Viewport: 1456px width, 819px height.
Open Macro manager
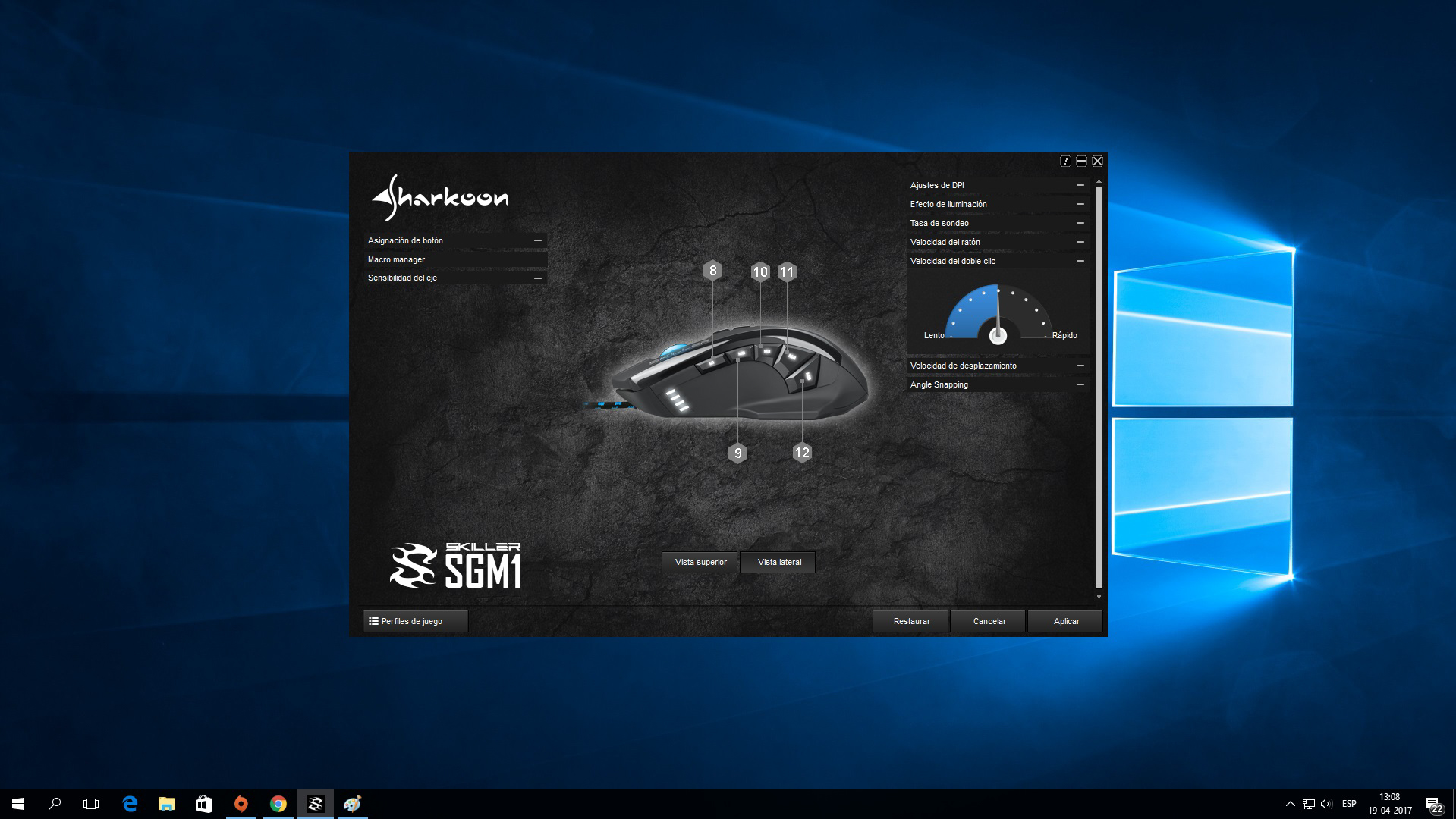click(455, 259)
